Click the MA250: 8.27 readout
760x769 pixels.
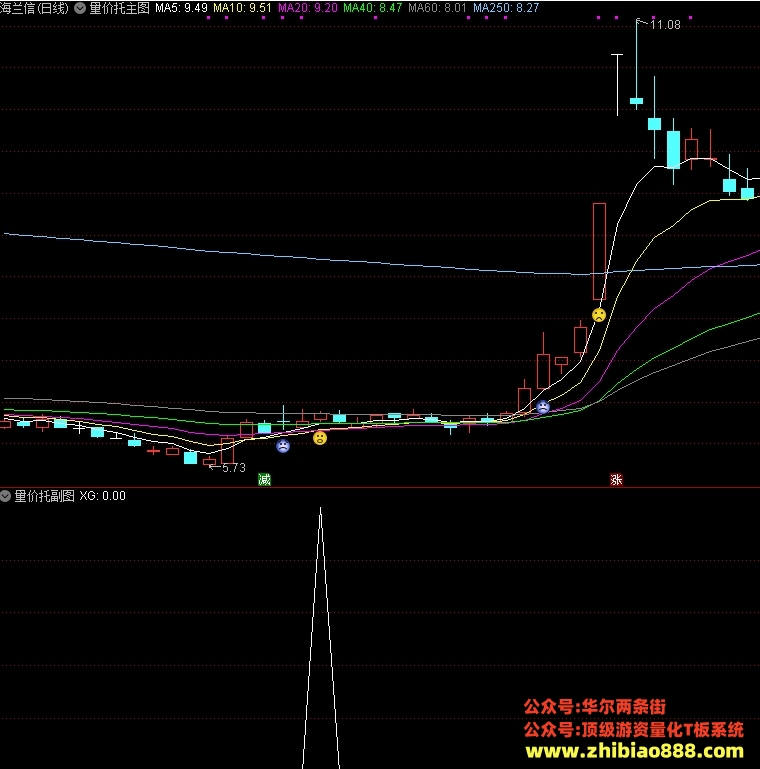click(506, 8)
